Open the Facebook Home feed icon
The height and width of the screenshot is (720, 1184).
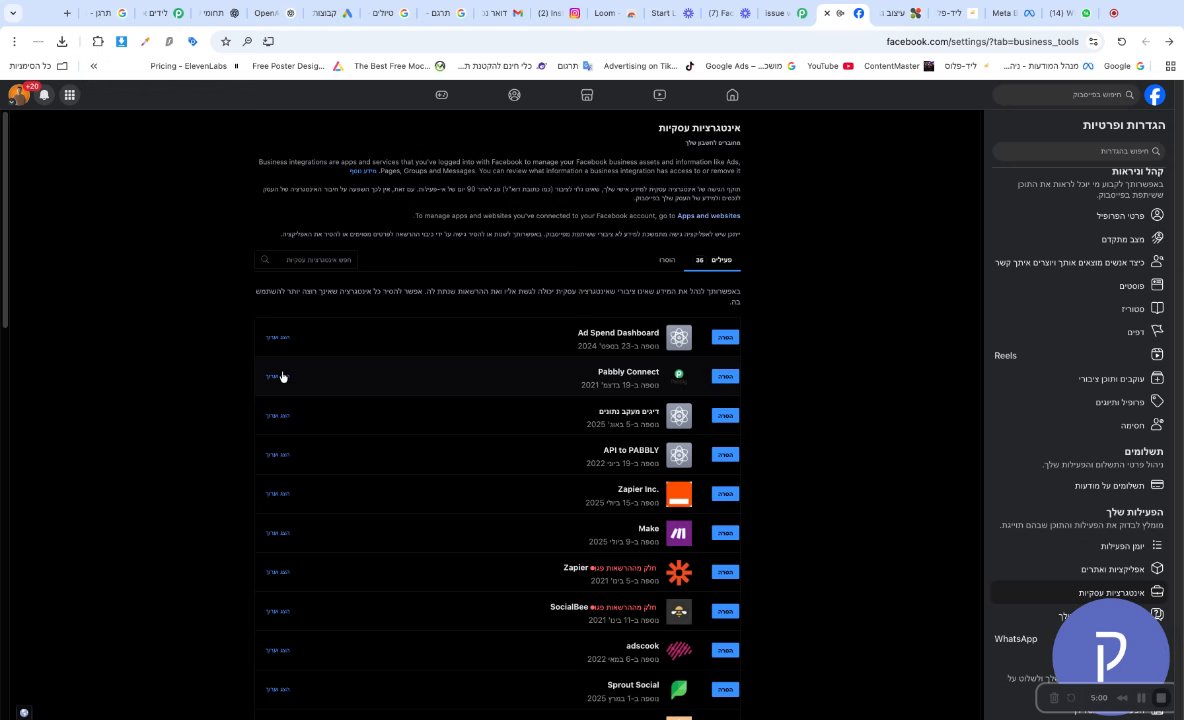pos(732,95)
